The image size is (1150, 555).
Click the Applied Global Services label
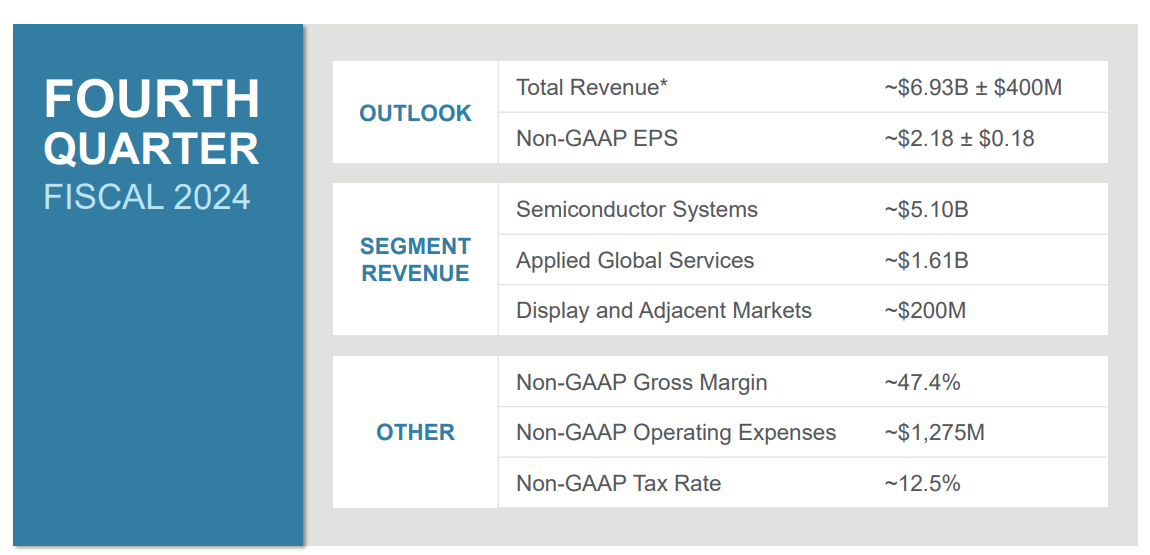[635, 261]
